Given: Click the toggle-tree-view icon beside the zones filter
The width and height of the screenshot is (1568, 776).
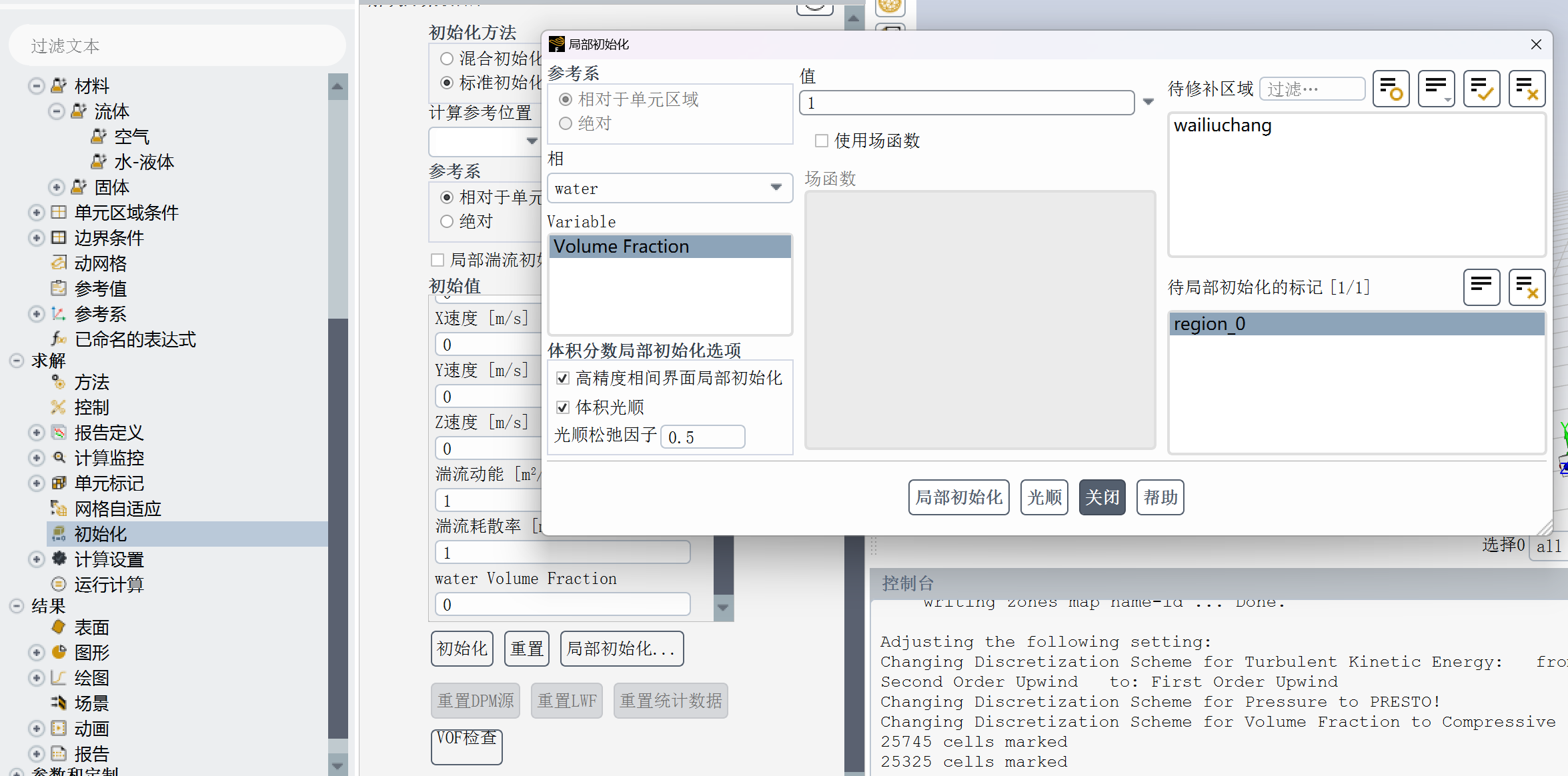Looking at the screenshot, I should 1391,89.
